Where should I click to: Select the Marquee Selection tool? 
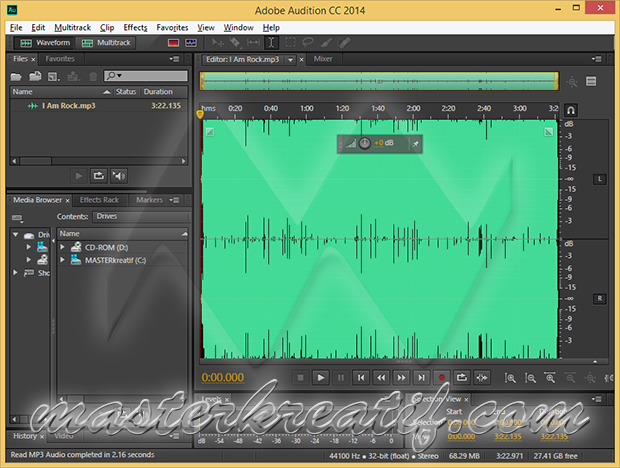[x=290, y=43]
